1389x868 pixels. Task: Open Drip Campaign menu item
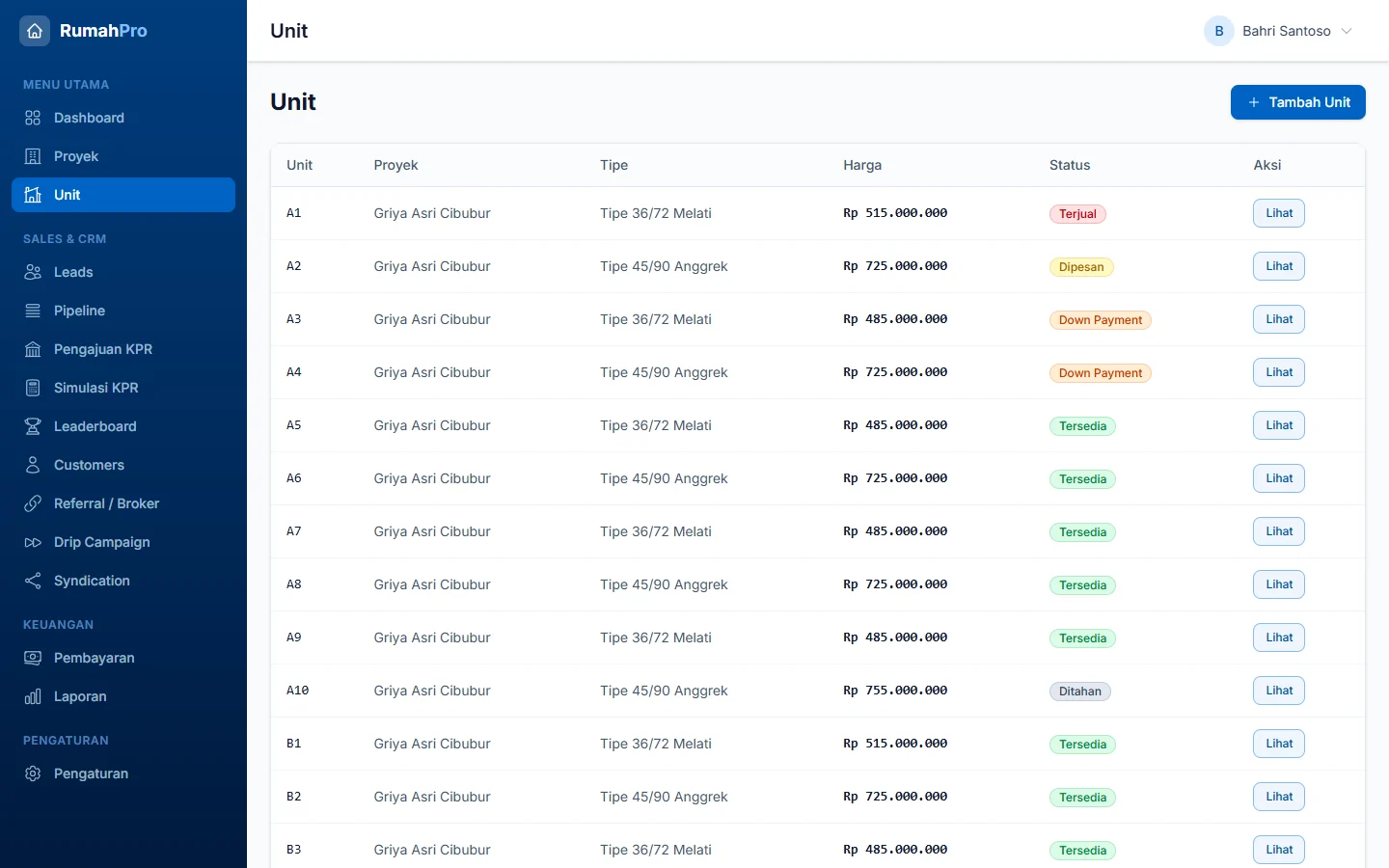coord(123,542)
